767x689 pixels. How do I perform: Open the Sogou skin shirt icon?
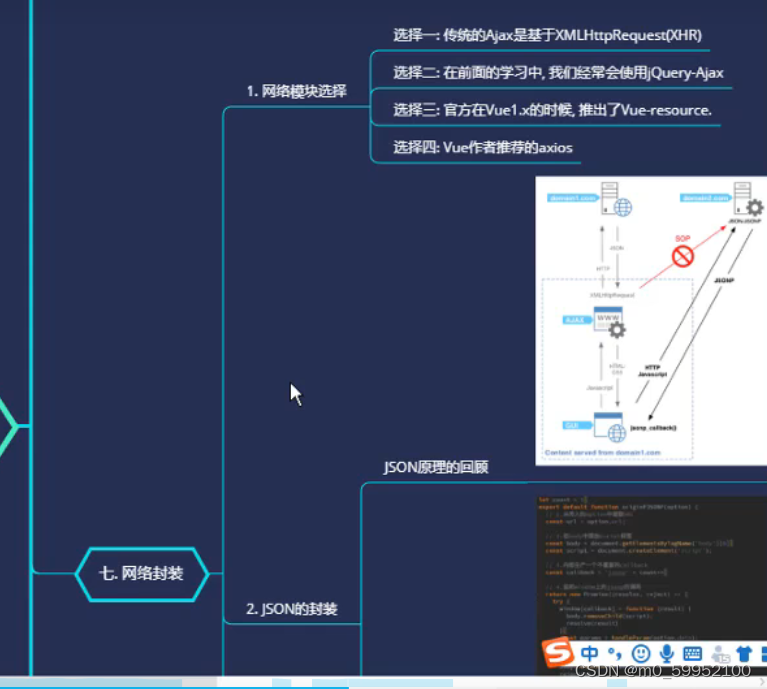744,653
